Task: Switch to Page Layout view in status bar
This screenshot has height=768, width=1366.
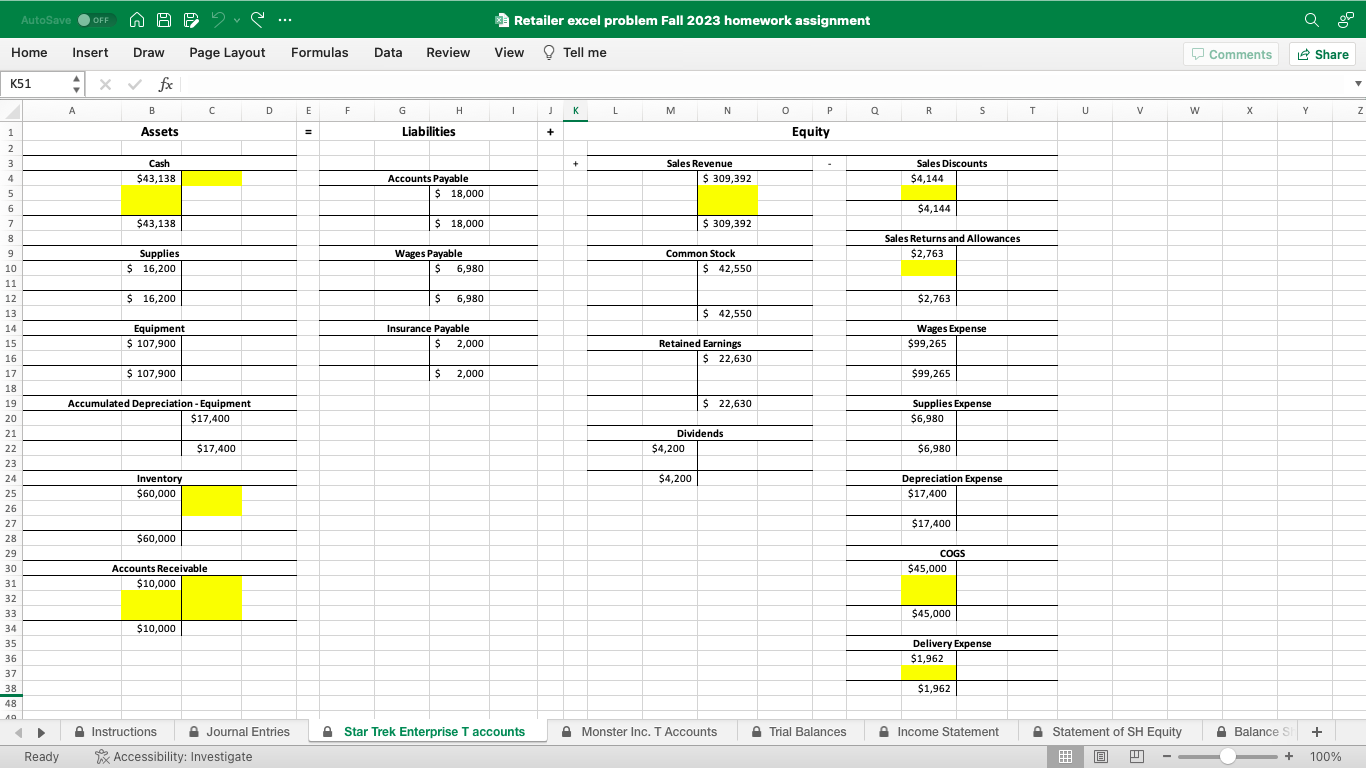Action: (x=1101, y=757)
